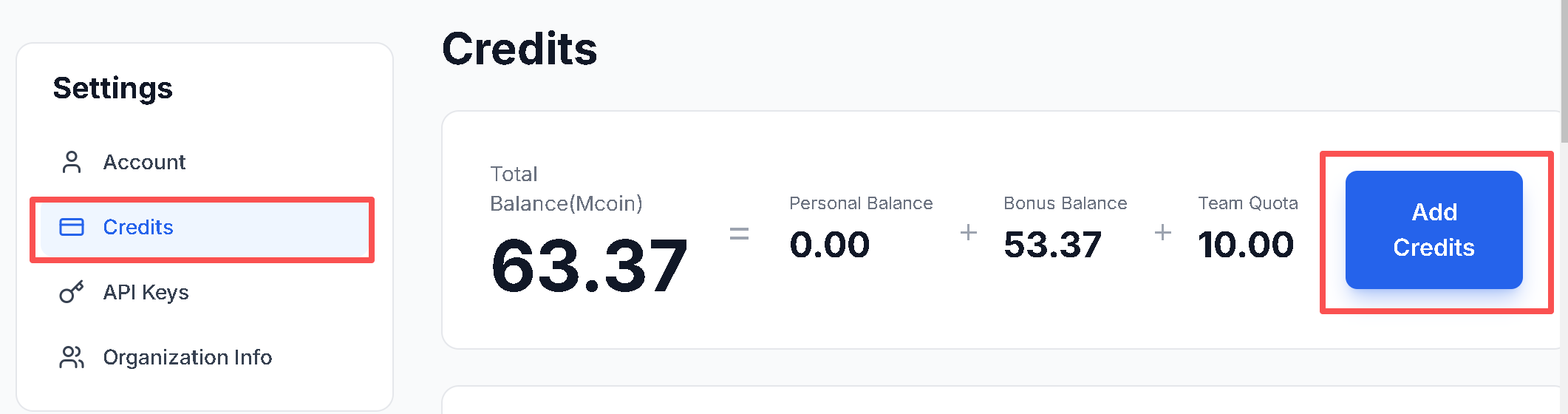Click the equals sign after Total Balance
Image resolution: width=1568 pixels, height=414 pixels.
pos(739,234)
